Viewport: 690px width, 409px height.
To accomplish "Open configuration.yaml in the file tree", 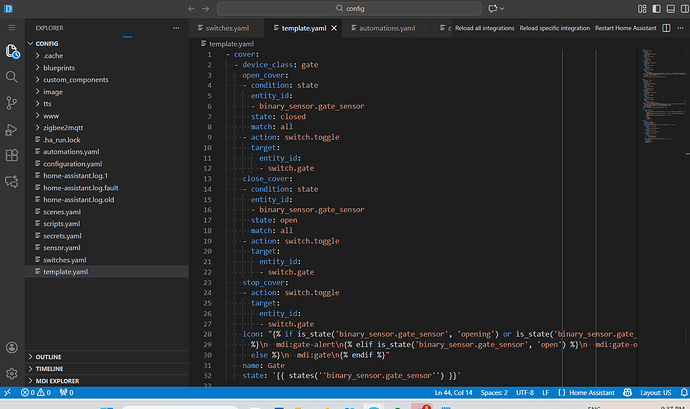I will pyautogui.click(x=107, y=164).
